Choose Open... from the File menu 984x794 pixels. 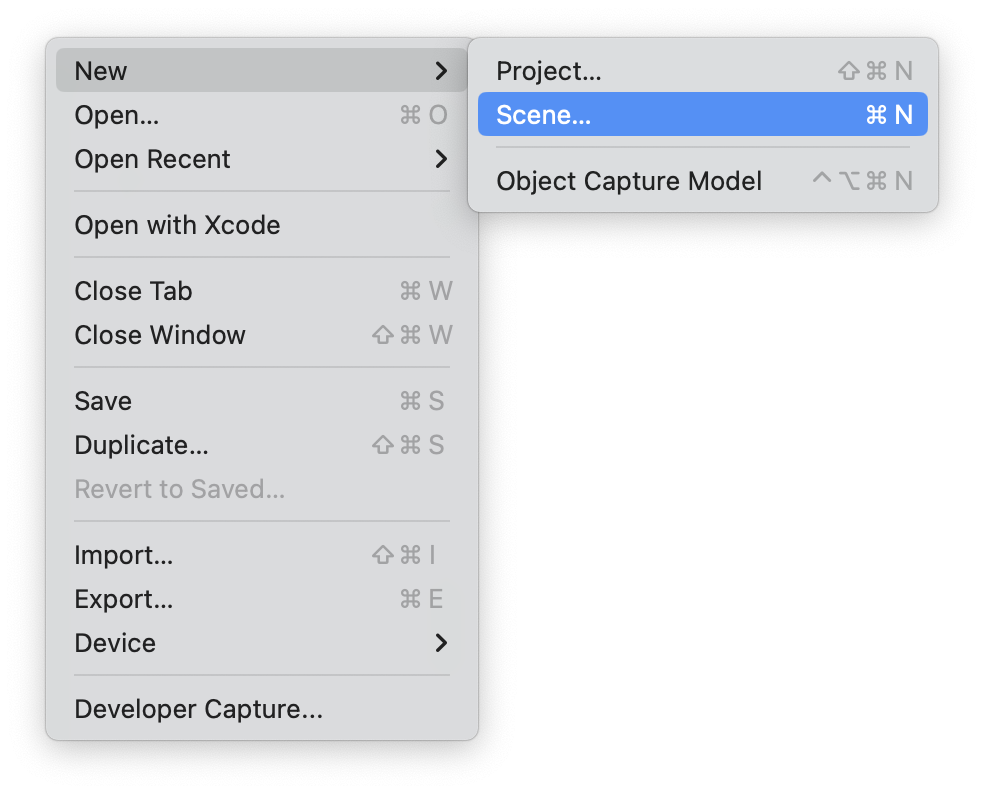tap(117, 115)
